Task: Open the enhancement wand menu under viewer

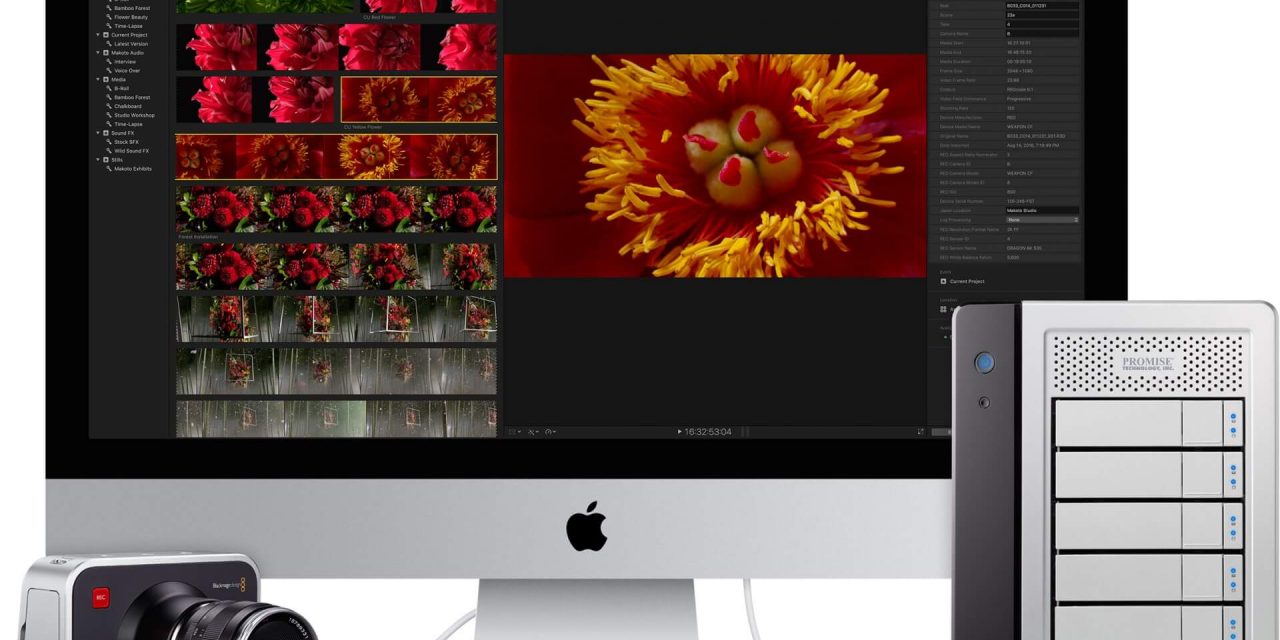Action: pyautogui.click(x=534, y=432)
